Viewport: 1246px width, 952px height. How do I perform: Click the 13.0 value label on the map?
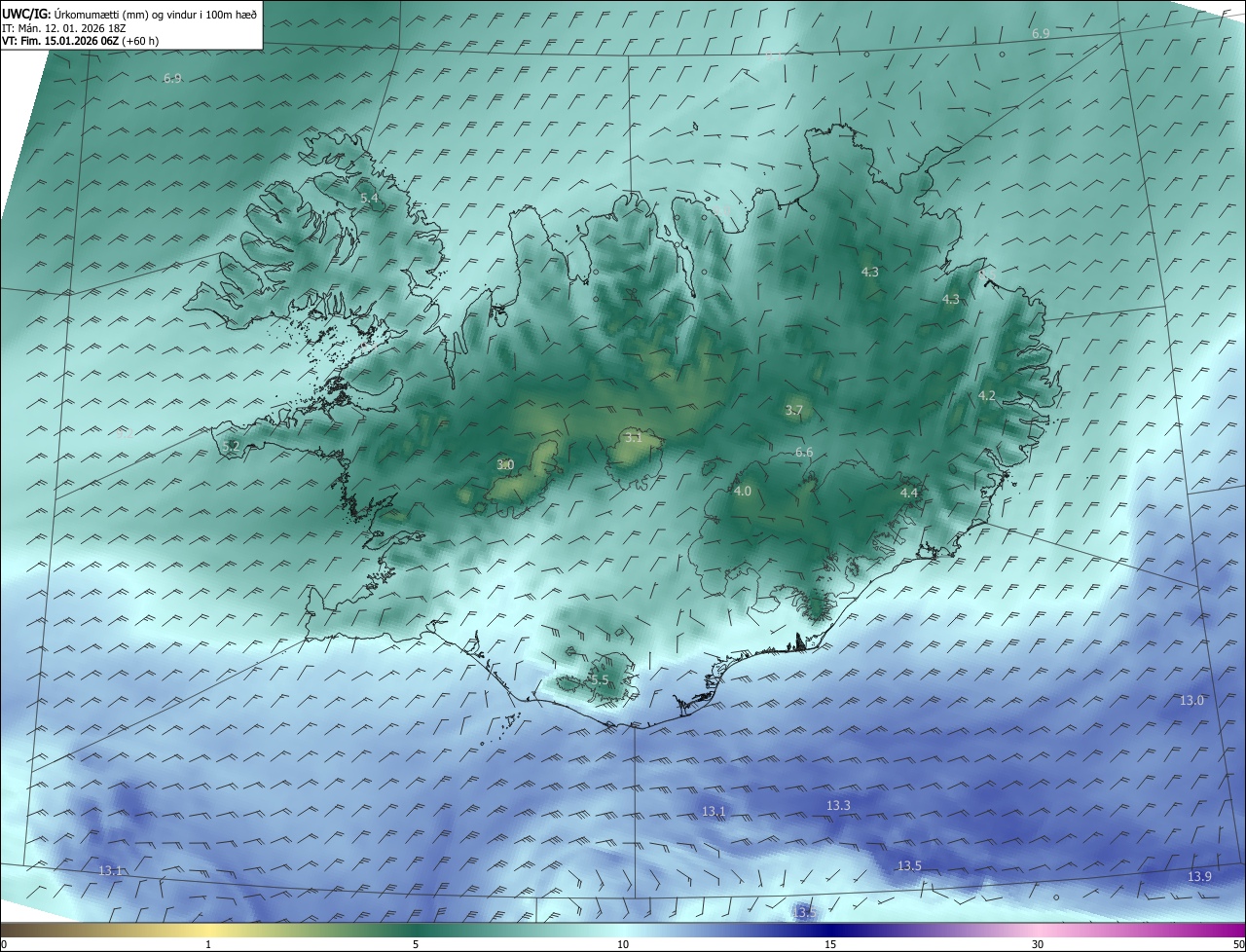1191,701
